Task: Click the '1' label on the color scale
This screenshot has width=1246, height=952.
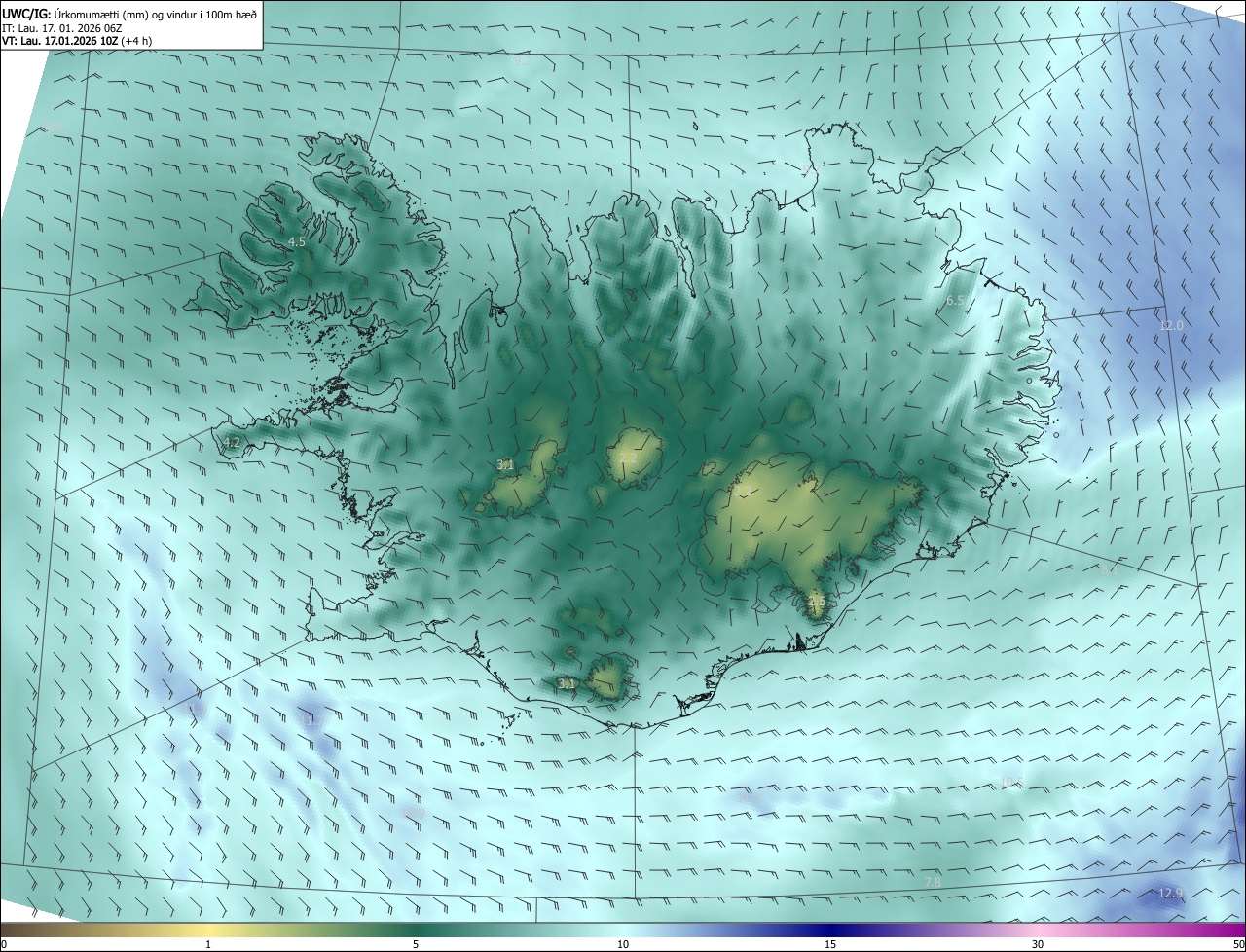Action: [x=208, y=944]
